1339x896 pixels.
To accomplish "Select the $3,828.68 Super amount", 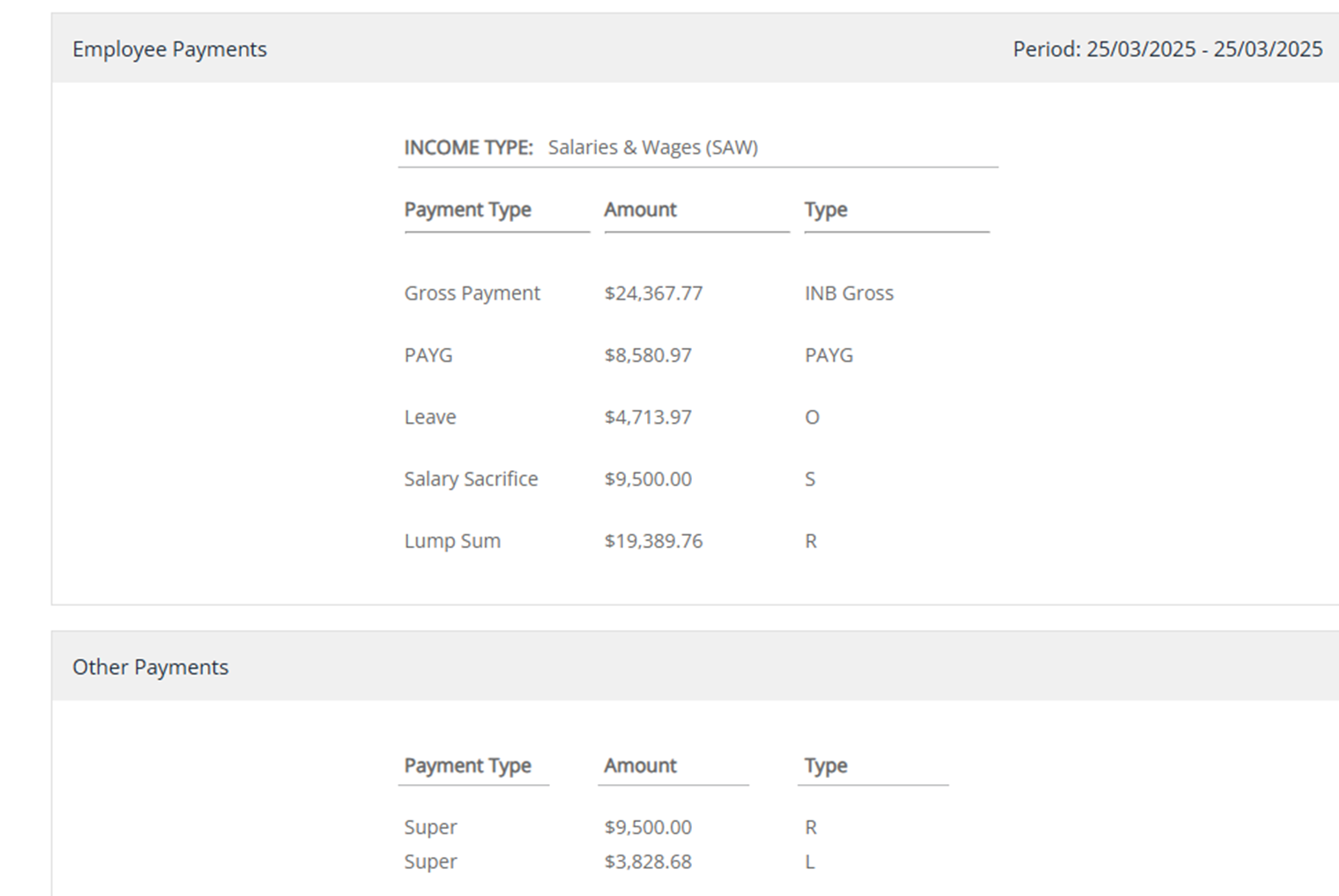I will click(648, 862).
